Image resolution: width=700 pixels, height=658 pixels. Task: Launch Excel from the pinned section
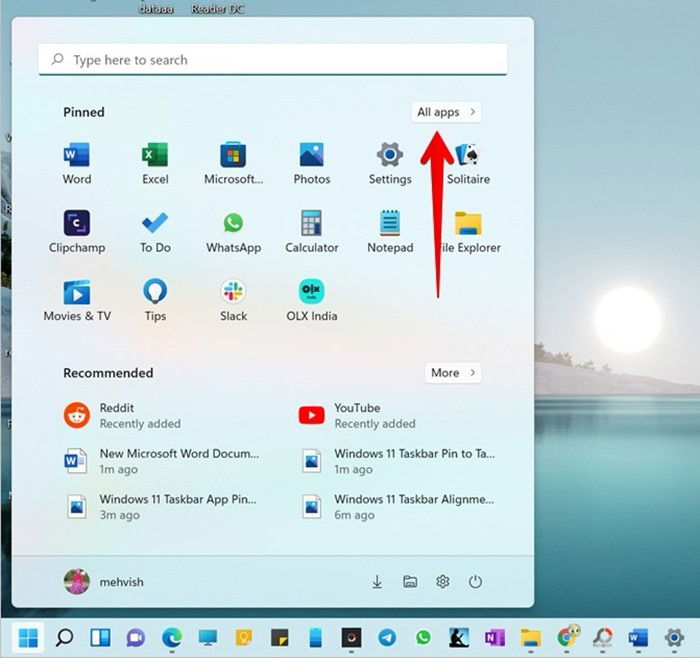155,163
